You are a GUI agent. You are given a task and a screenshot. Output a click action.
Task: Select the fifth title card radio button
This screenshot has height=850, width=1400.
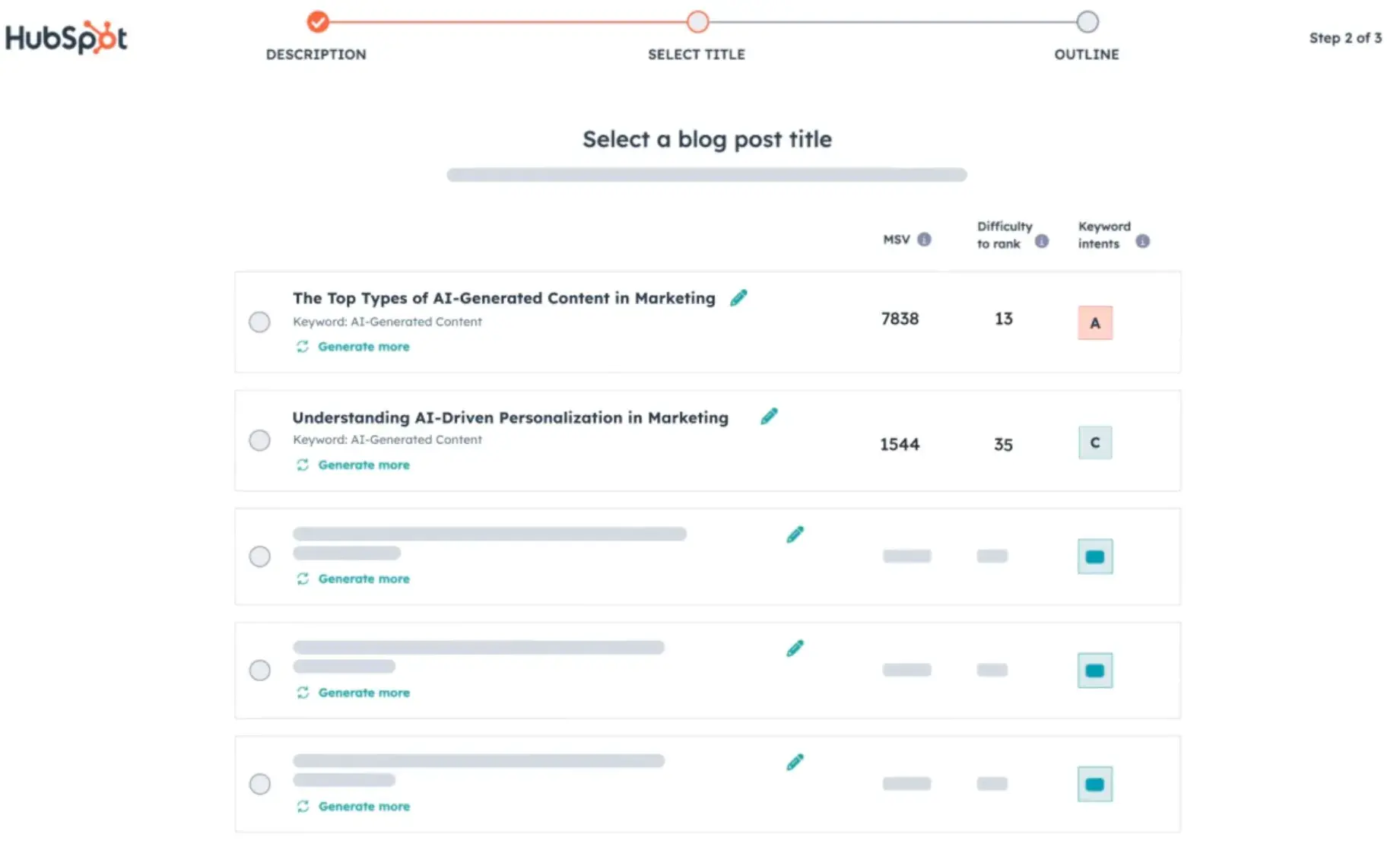click(259, 784)
